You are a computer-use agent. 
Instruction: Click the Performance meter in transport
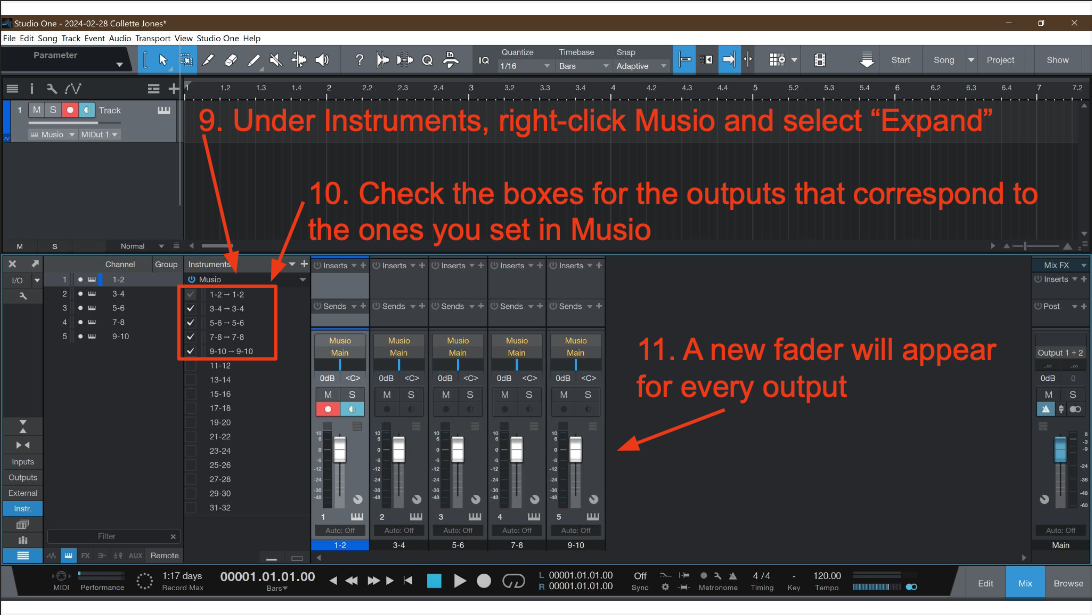point(102,580)
